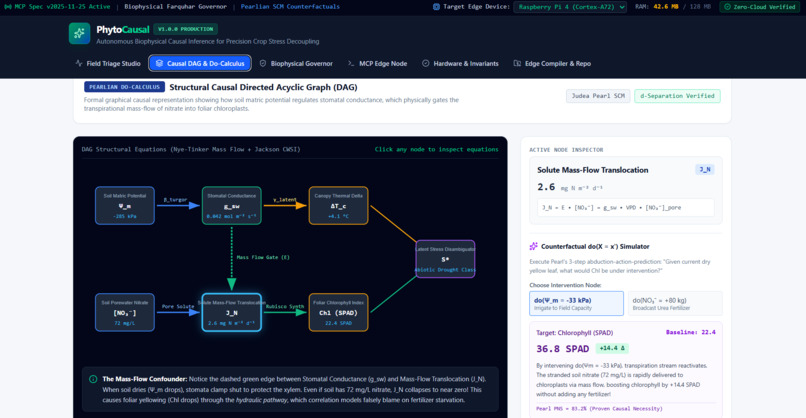Click the Causal DAG layers icon
This screenshot has height=418, width=806.
coord(159,63)
